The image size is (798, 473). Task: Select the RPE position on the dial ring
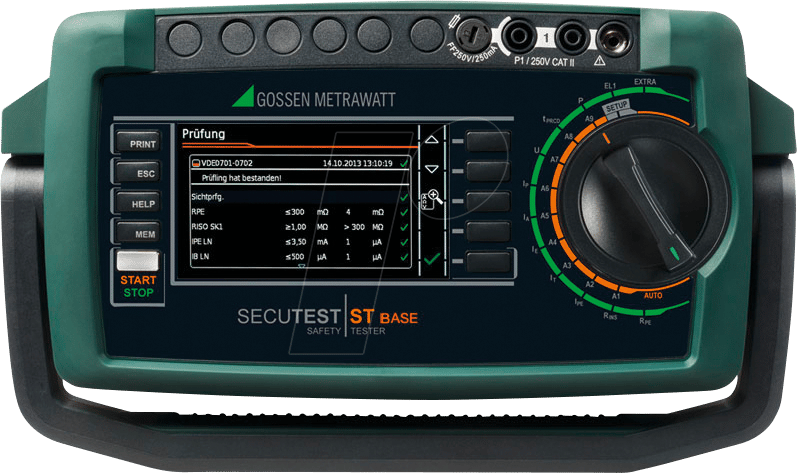point(645,321)
